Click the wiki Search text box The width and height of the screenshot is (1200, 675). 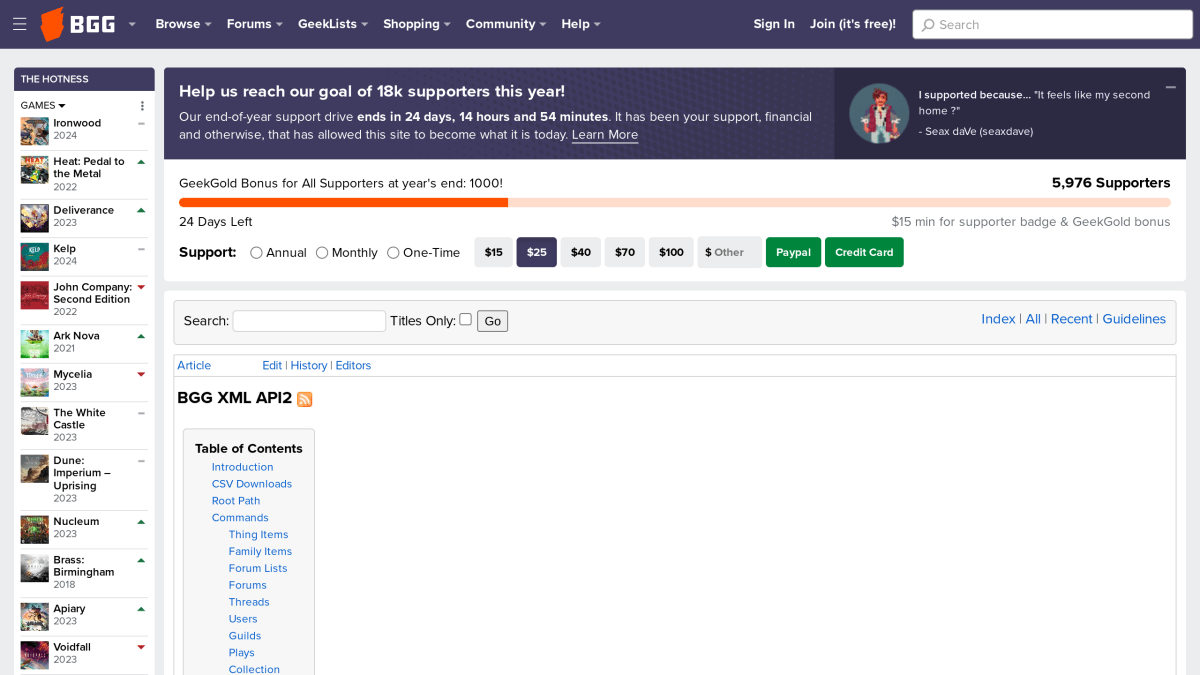pyautogui.click(x=309, y=321)
